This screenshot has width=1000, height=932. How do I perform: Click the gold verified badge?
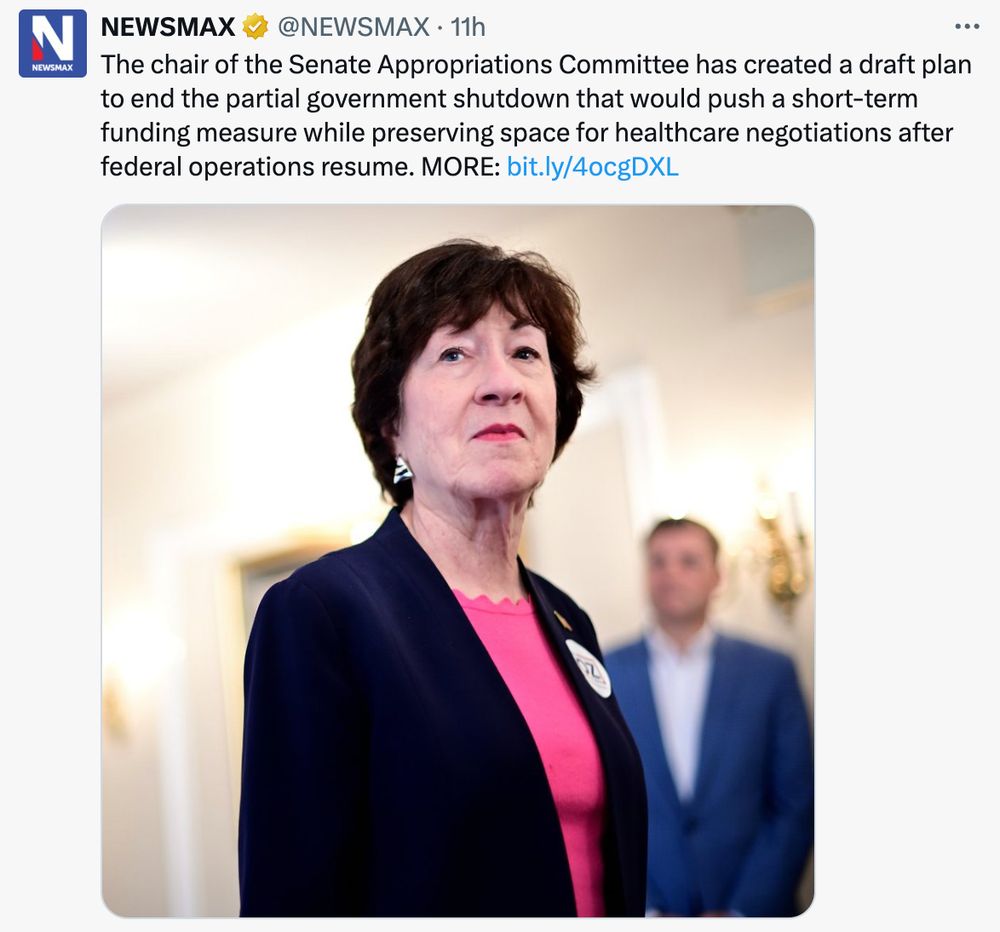tap(255, 27)
